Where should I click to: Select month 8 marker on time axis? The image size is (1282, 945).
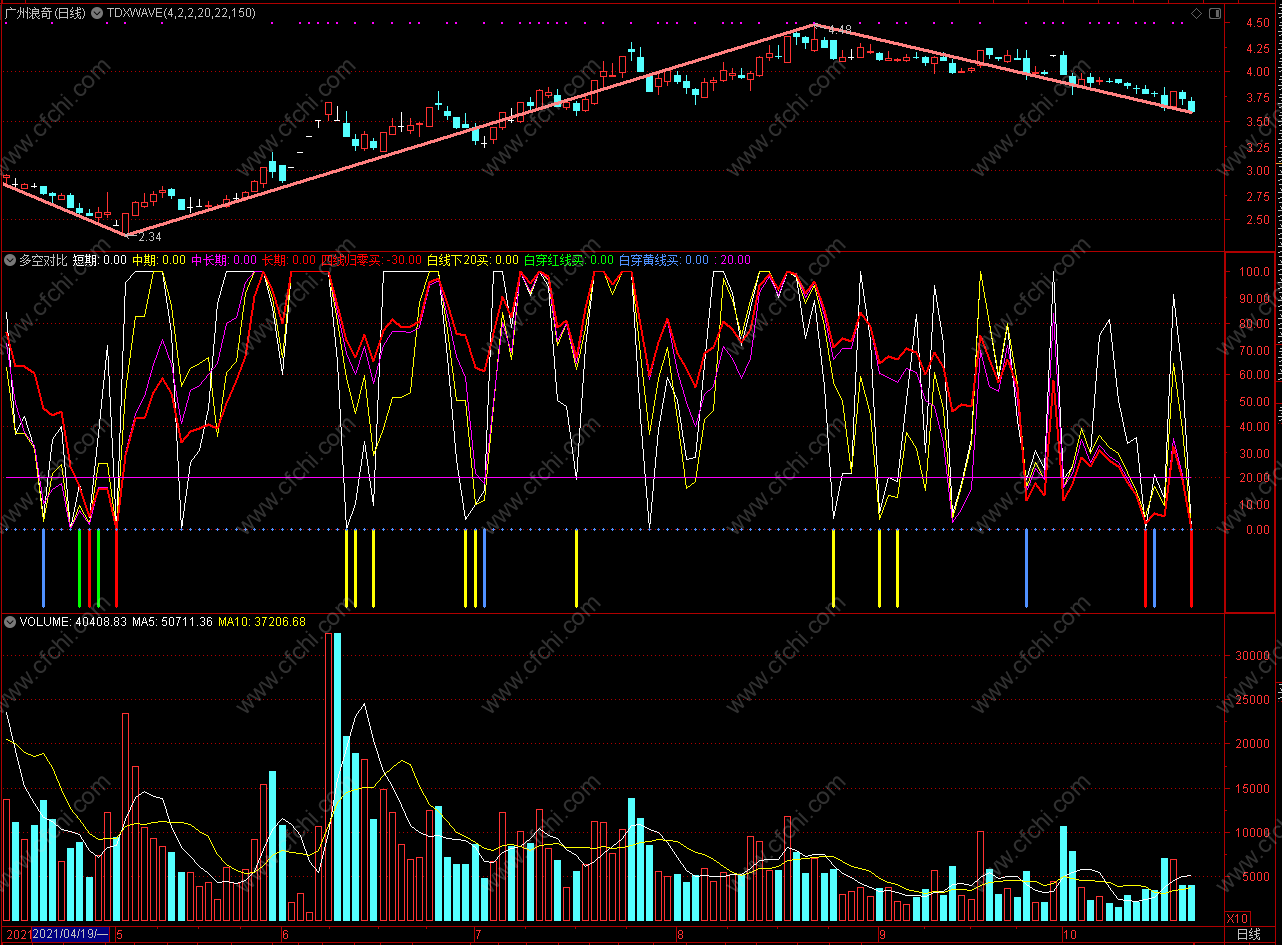coord(680,935)
